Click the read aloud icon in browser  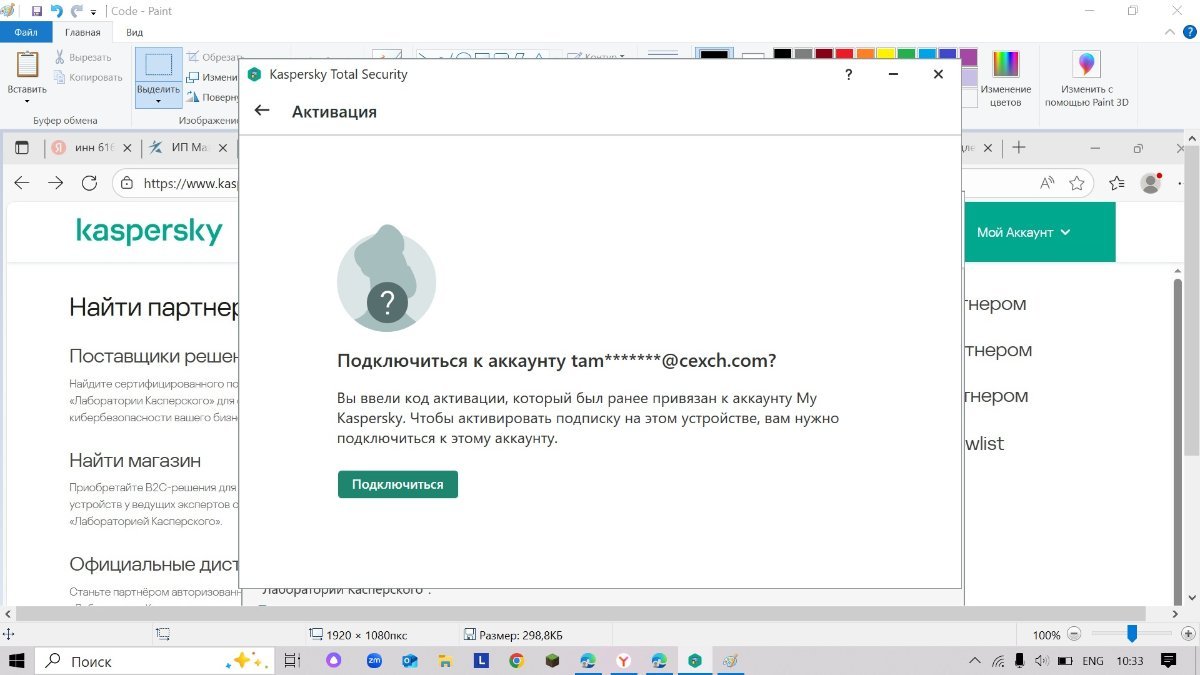click(1047, 183)
